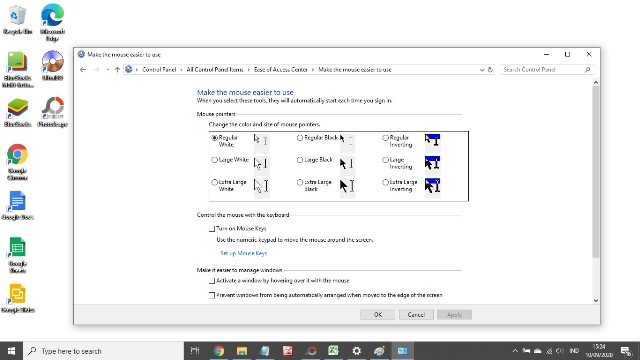The width and height of the screenshot is (640, 360).
Task: Select the BlueStacks desktop shortcut
Action: point(17,112)
